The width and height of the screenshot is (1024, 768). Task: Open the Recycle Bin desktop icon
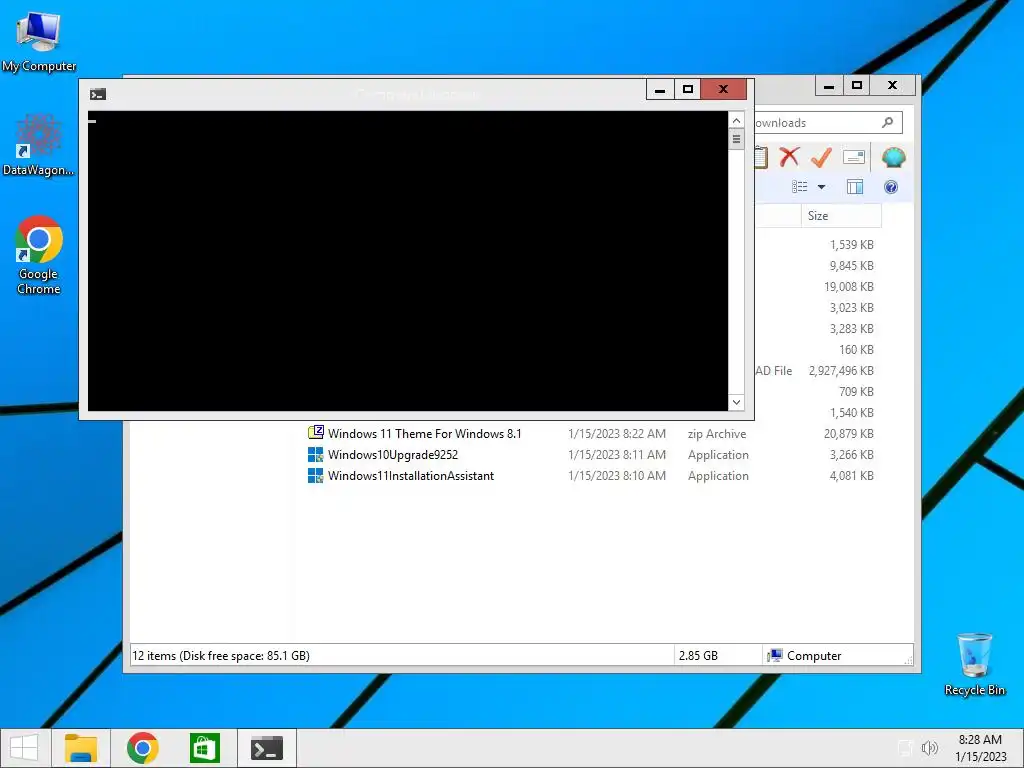point(974,664)
